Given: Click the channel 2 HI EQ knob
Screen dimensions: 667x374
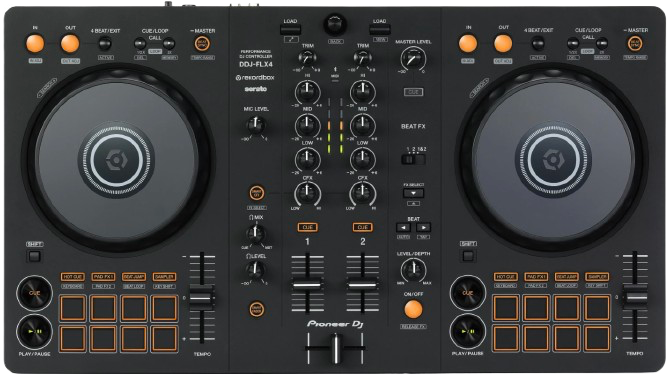Looking at the screenshot, I should [x=362, y=91].
